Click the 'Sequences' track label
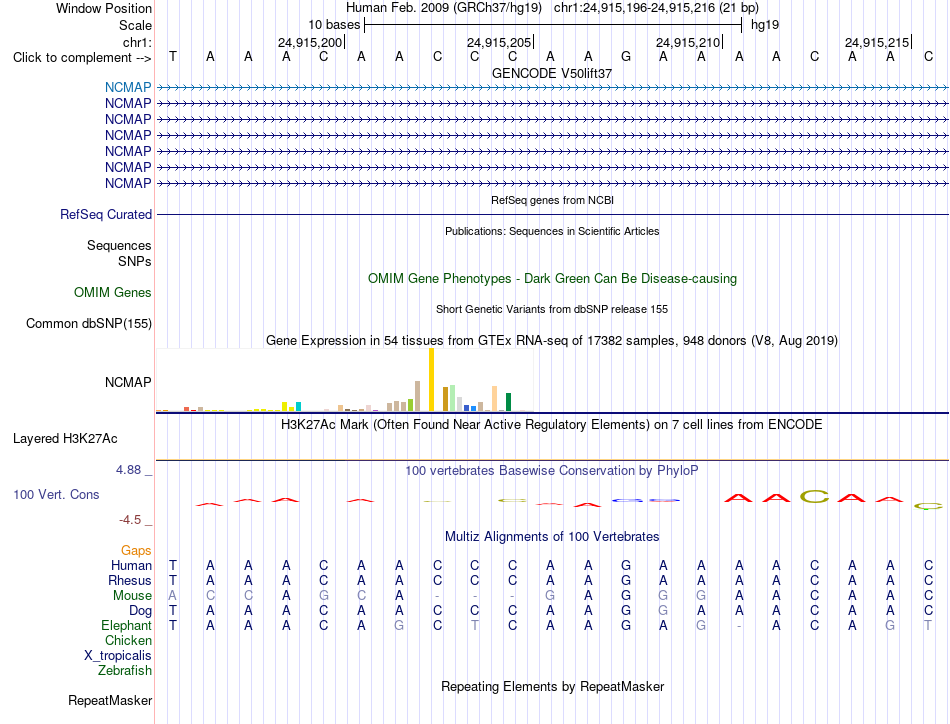 click(x=119, y=245)
